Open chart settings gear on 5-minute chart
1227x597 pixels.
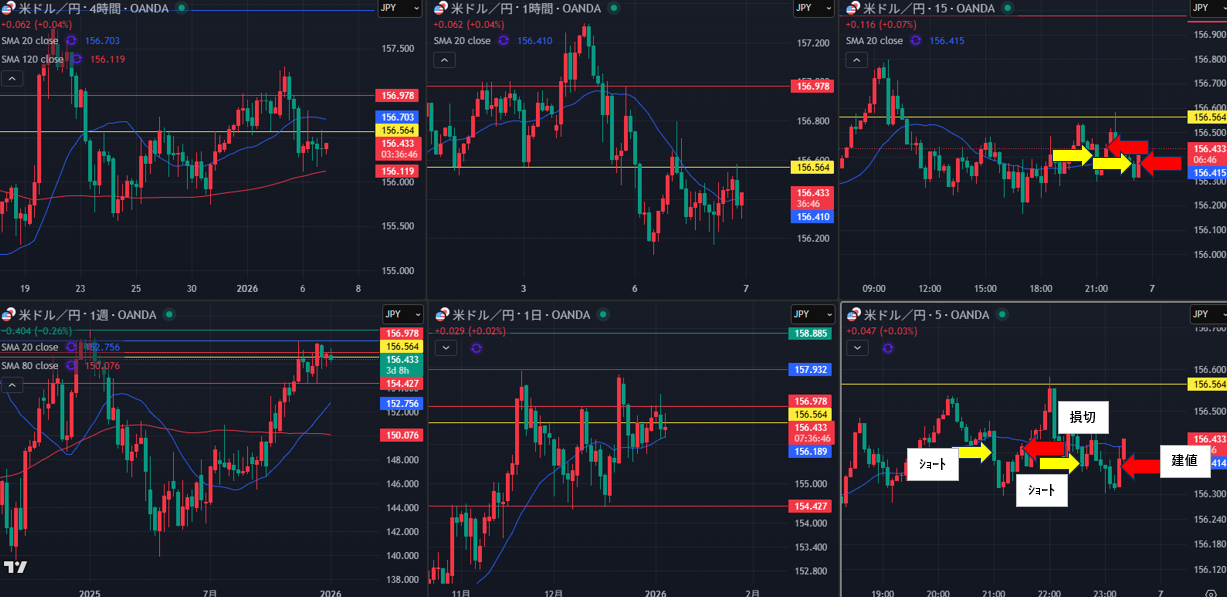[1211, 593]
